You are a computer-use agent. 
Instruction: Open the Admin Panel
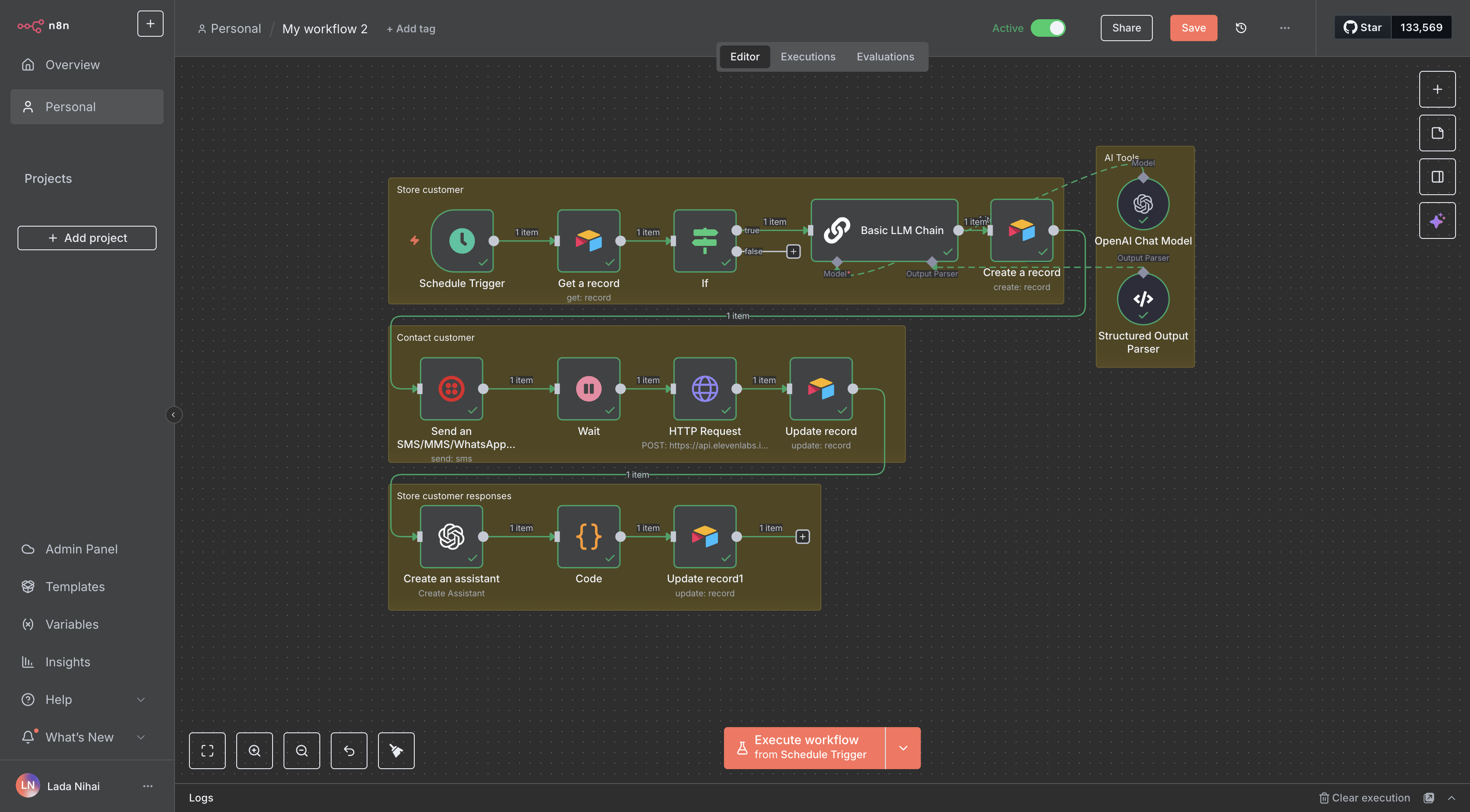coord(86,549)
